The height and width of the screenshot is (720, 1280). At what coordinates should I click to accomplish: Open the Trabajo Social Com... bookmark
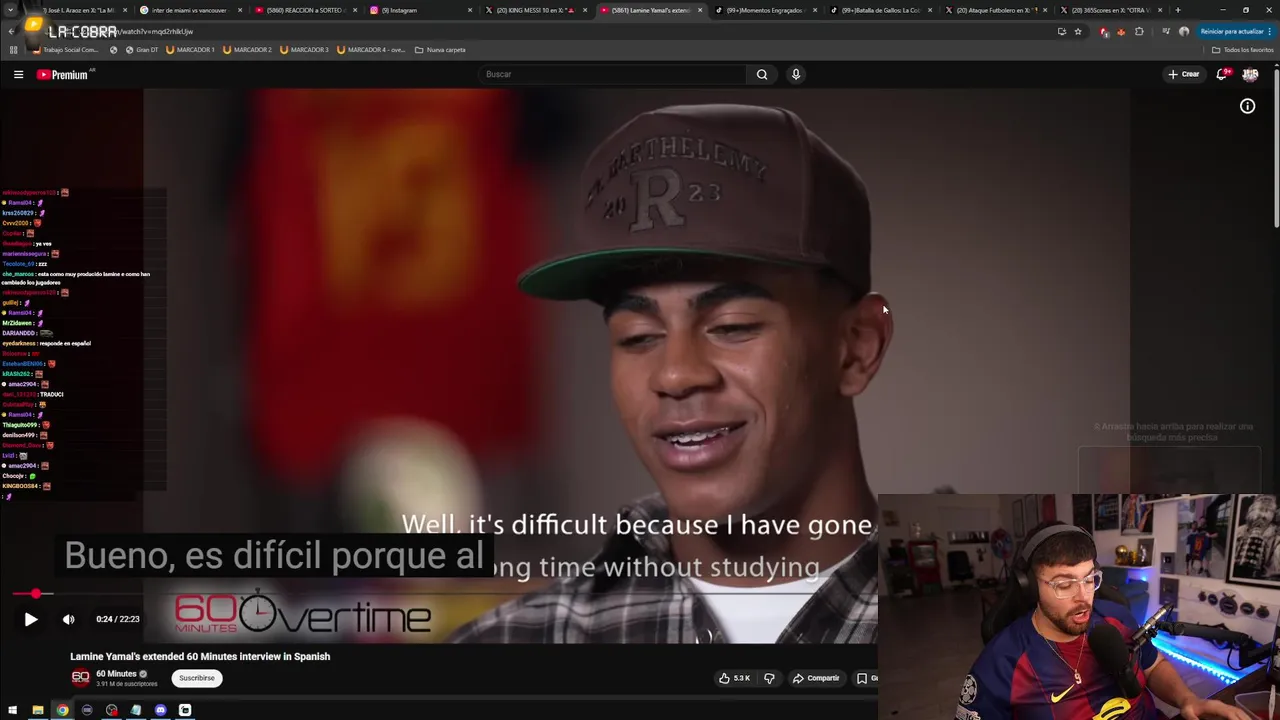[66, 49]
